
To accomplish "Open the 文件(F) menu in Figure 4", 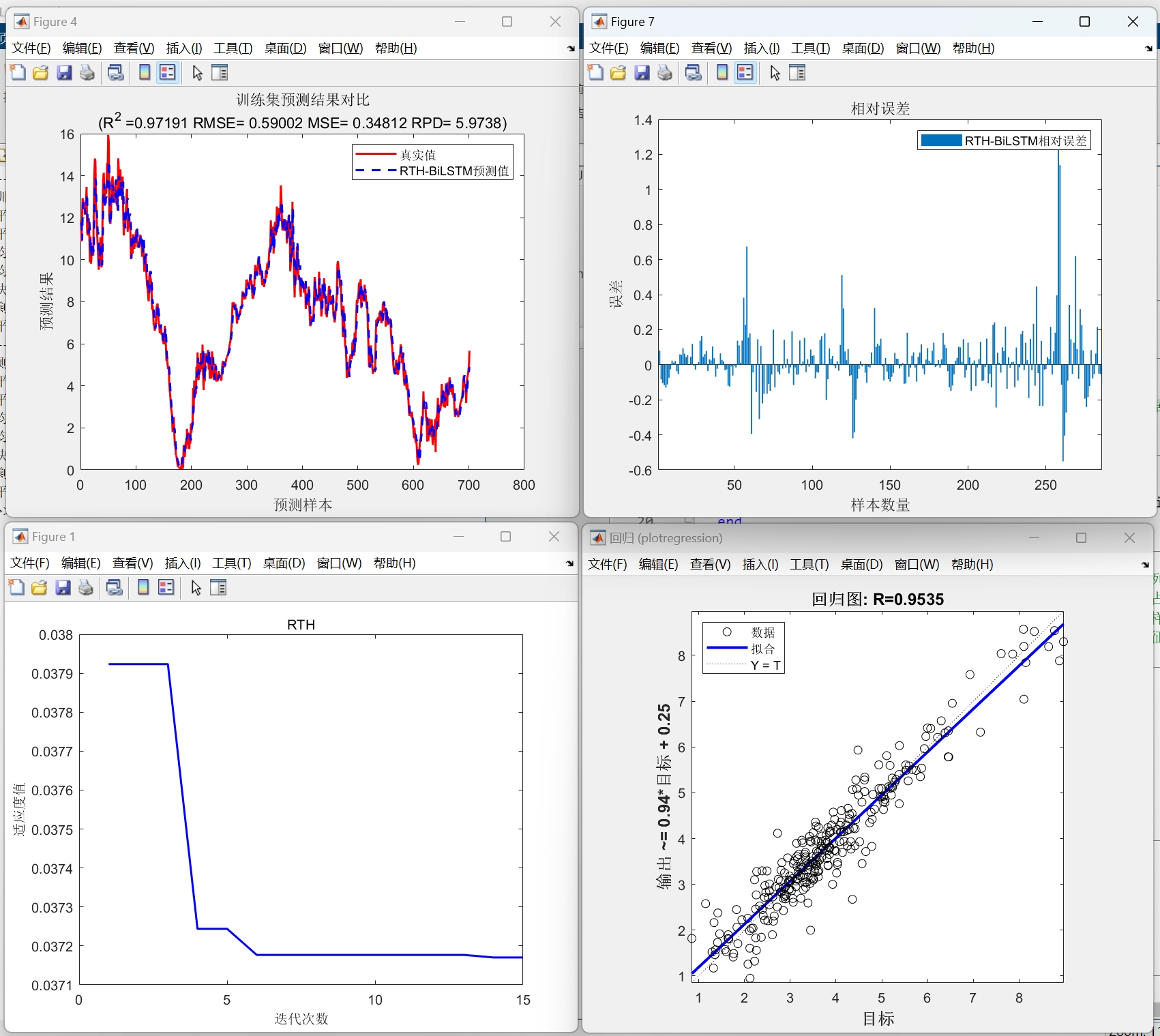I will (31, 48).
